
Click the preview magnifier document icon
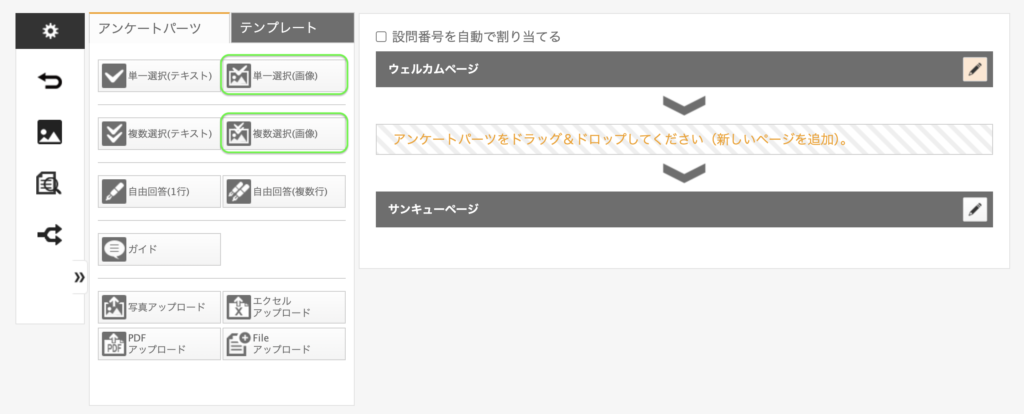point(49,183)
